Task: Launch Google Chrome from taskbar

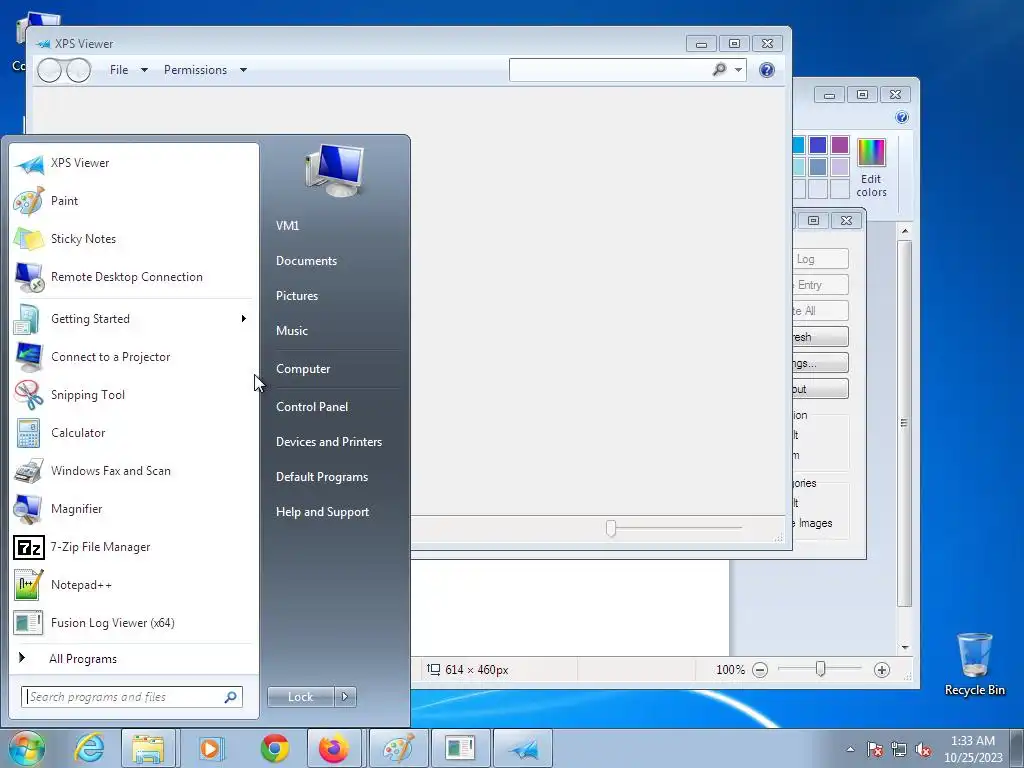Action: coord(275,748)
